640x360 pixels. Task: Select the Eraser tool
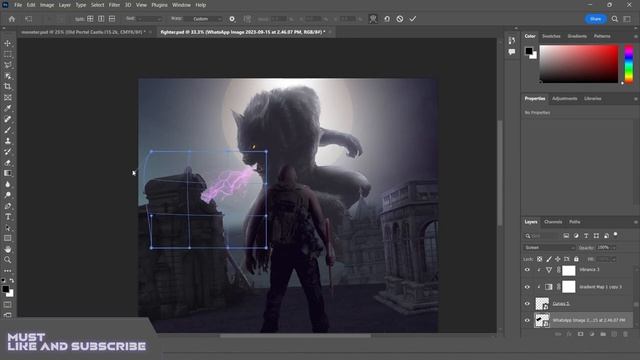(x=7, y=162)
